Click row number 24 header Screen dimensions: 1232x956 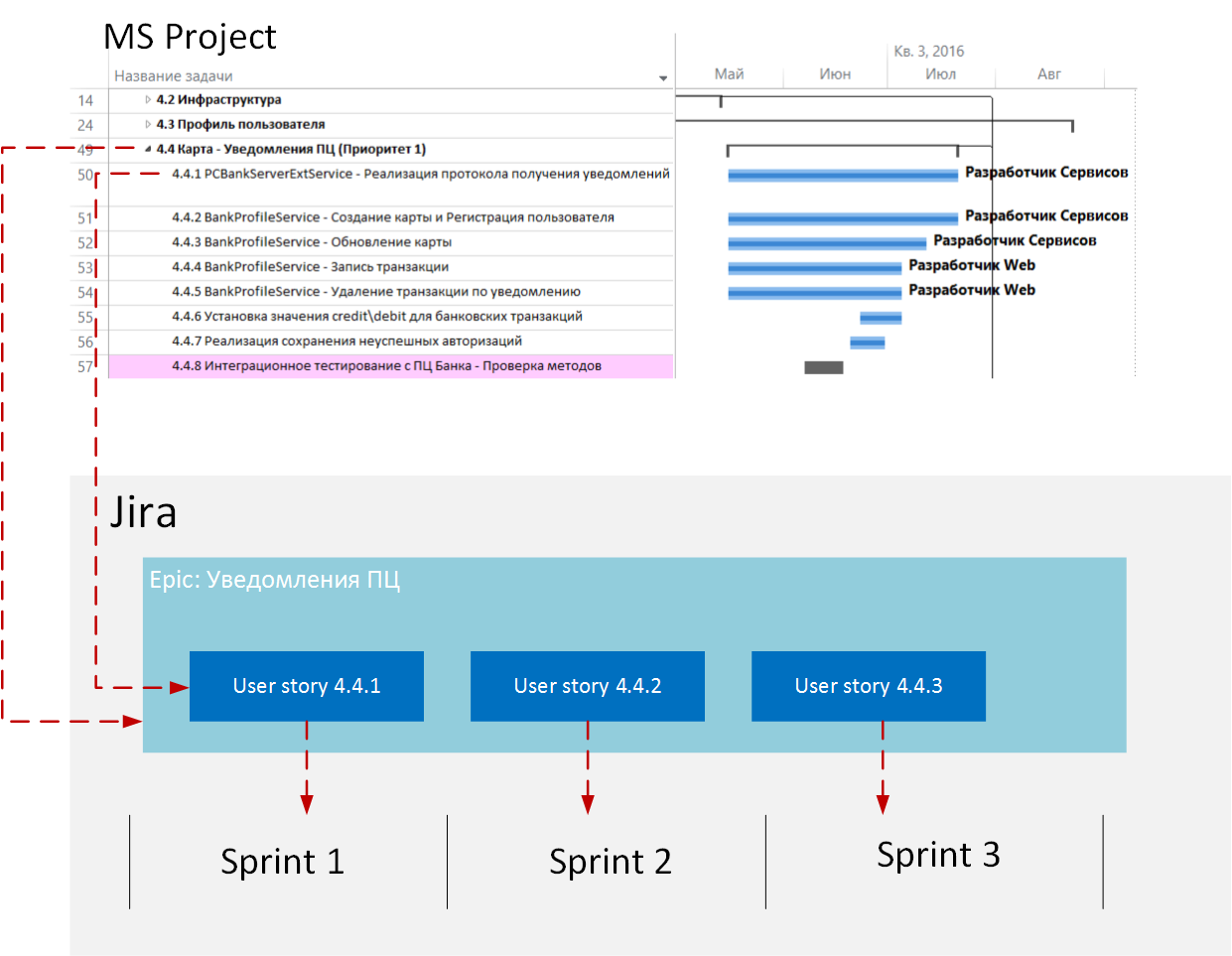coord(85,125)
